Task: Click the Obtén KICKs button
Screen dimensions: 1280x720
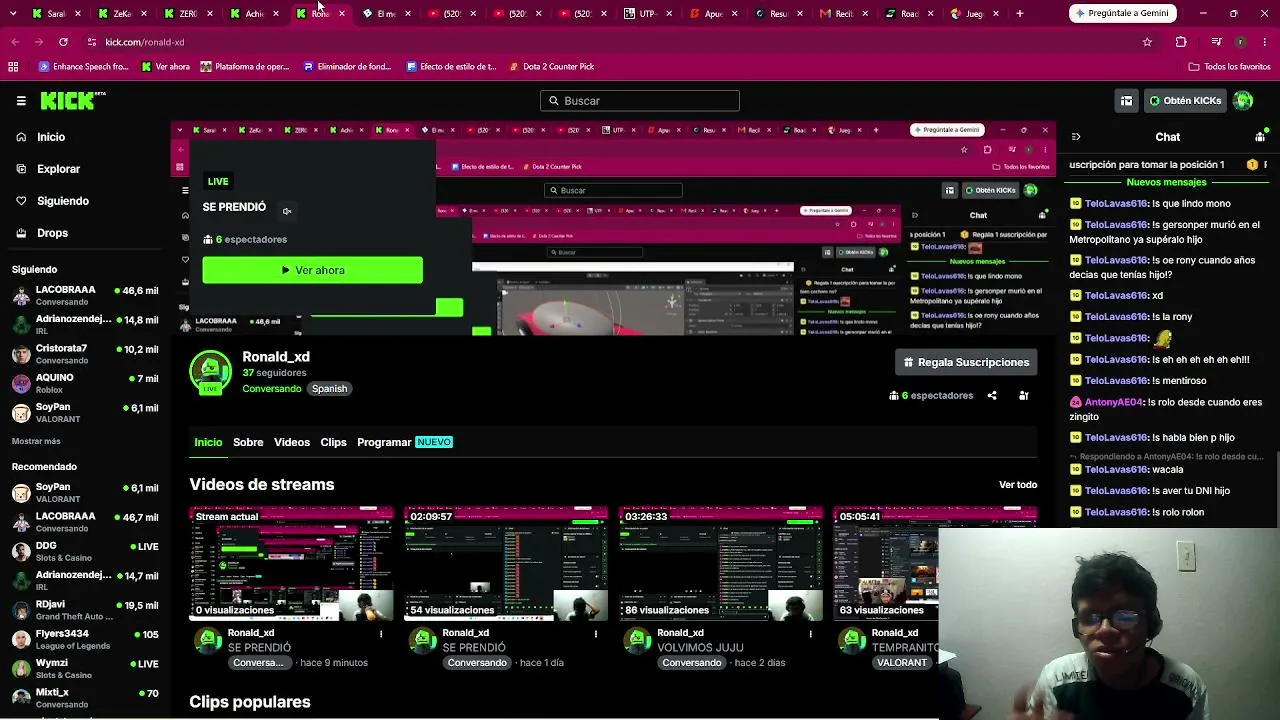Action: (1186, 101)
